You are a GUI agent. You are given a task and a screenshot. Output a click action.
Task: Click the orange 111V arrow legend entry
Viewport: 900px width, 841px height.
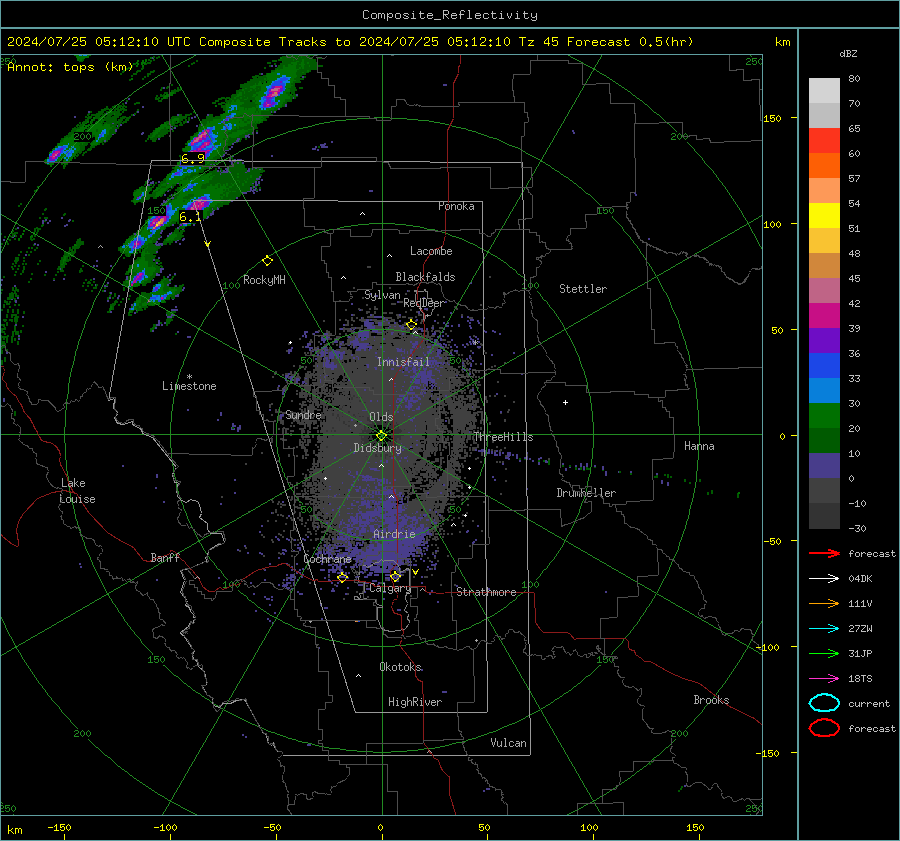[x=824, y=603]
